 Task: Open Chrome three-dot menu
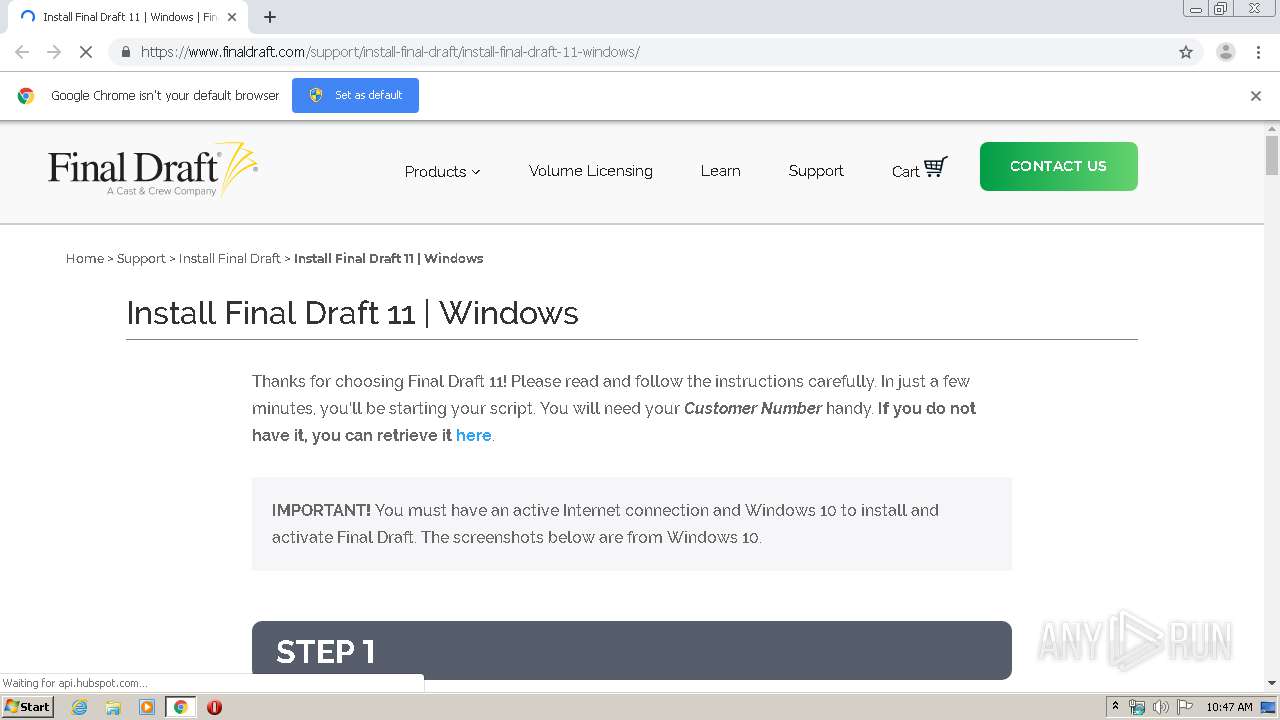[1258, 52]
